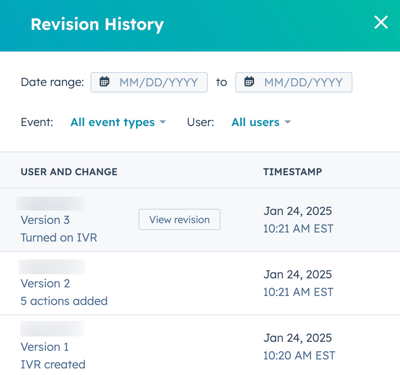Click the Event filter label
The height and width of the screenshot is (375, 400).
pyautogui.click(x=37, y=122)
